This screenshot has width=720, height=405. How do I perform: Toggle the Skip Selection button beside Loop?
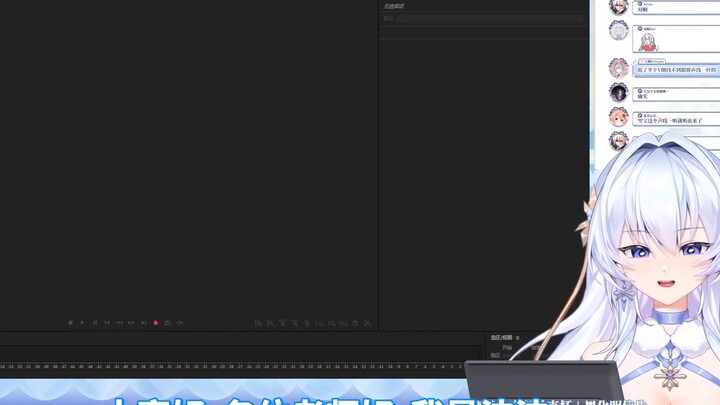[x=180, y=323]
